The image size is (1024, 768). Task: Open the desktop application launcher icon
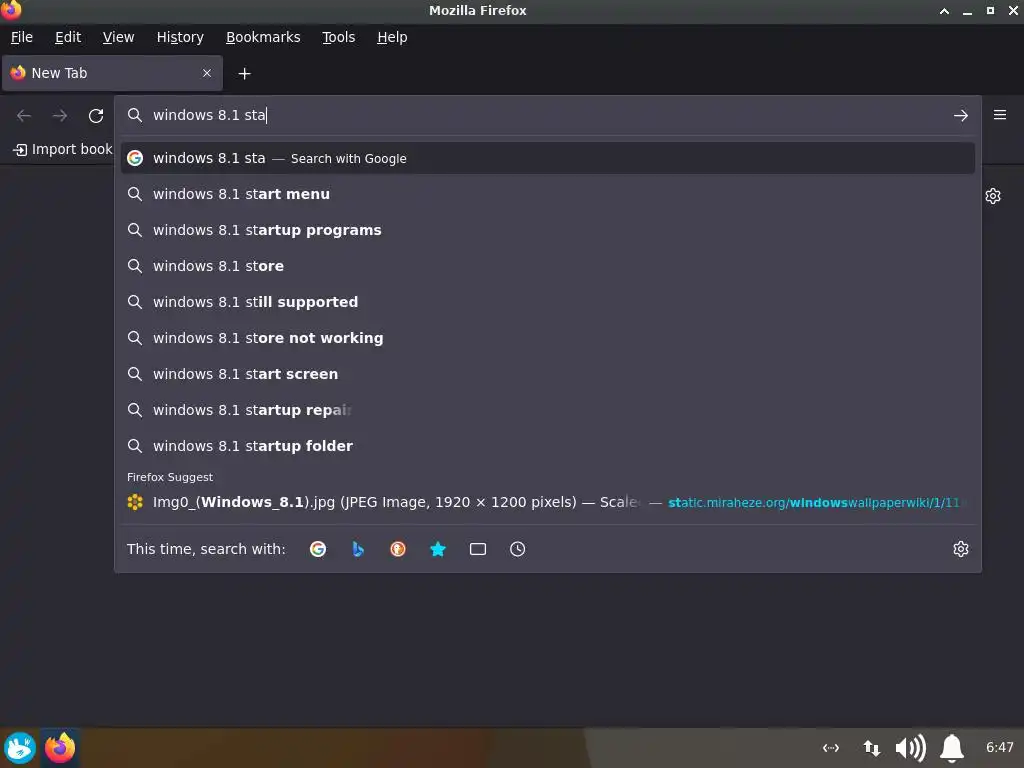click(x=20, y=748)
